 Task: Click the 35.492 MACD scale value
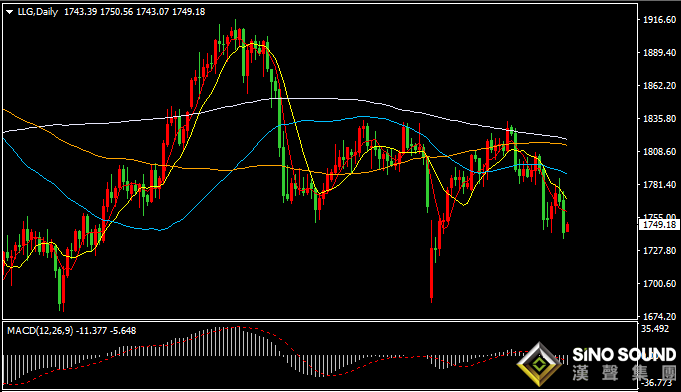tap(655, 329)
